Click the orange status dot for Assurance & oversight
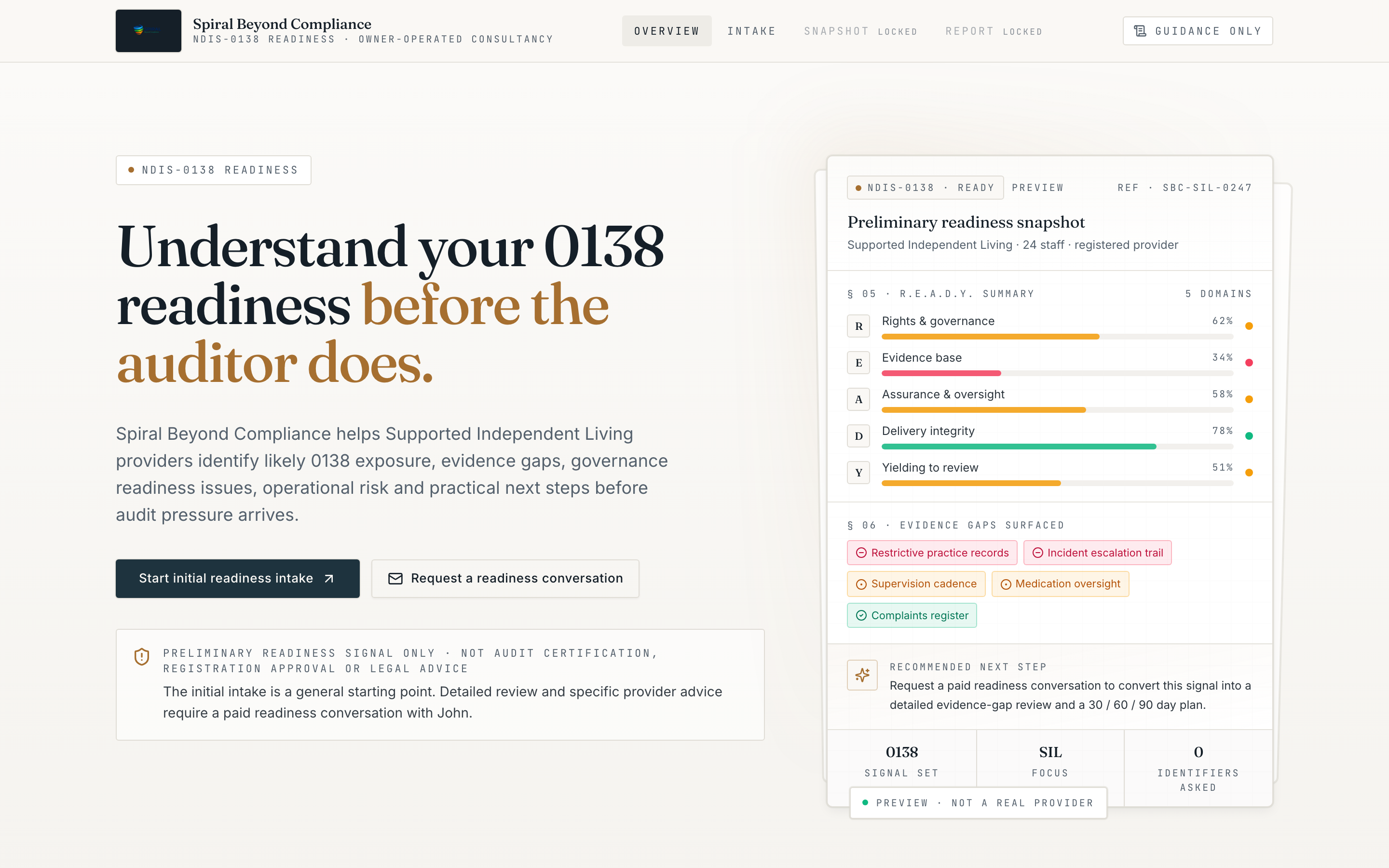 coord(1249,400)
